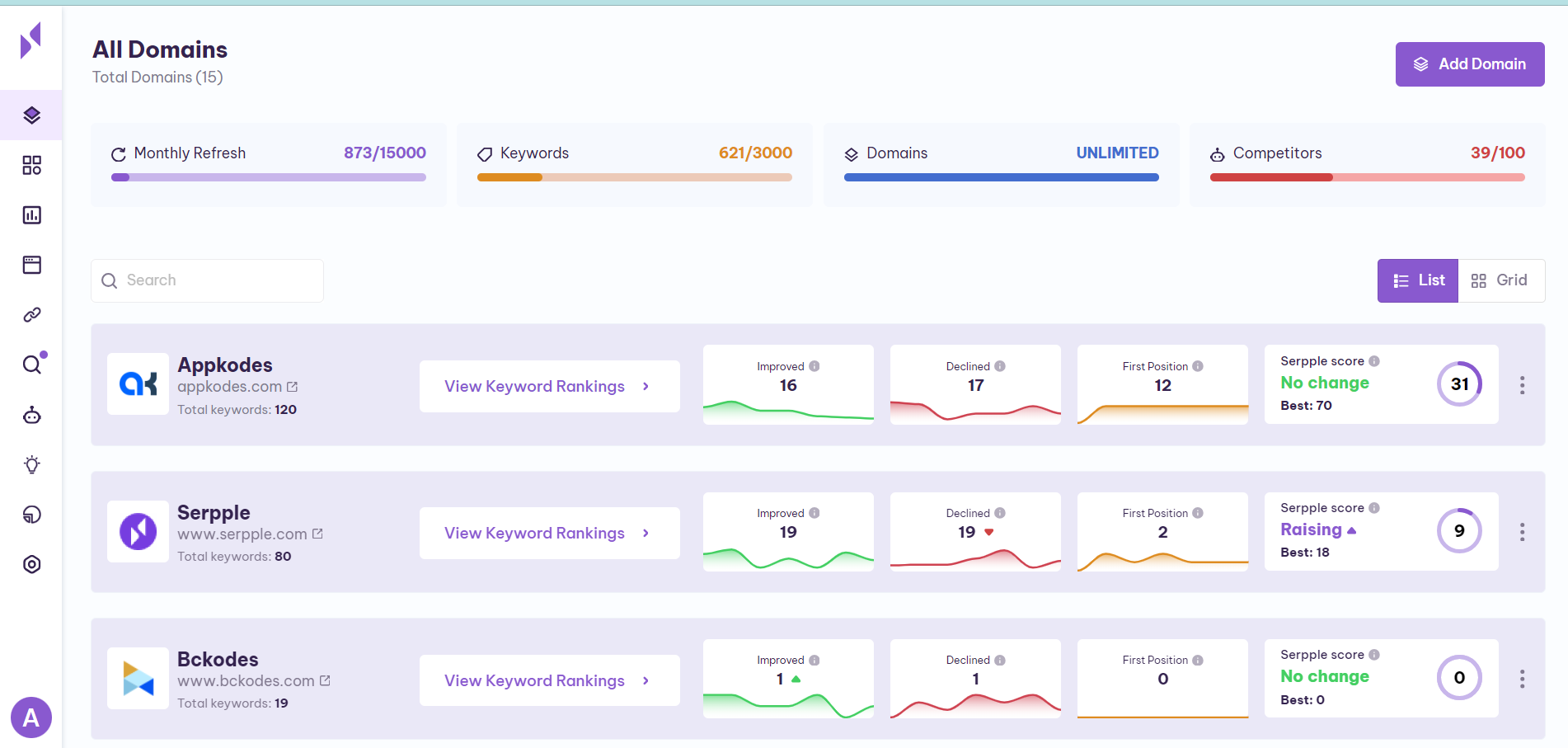Click Serpple score circle 9
The image size is (1568, 748).
tap(1459, 530)
